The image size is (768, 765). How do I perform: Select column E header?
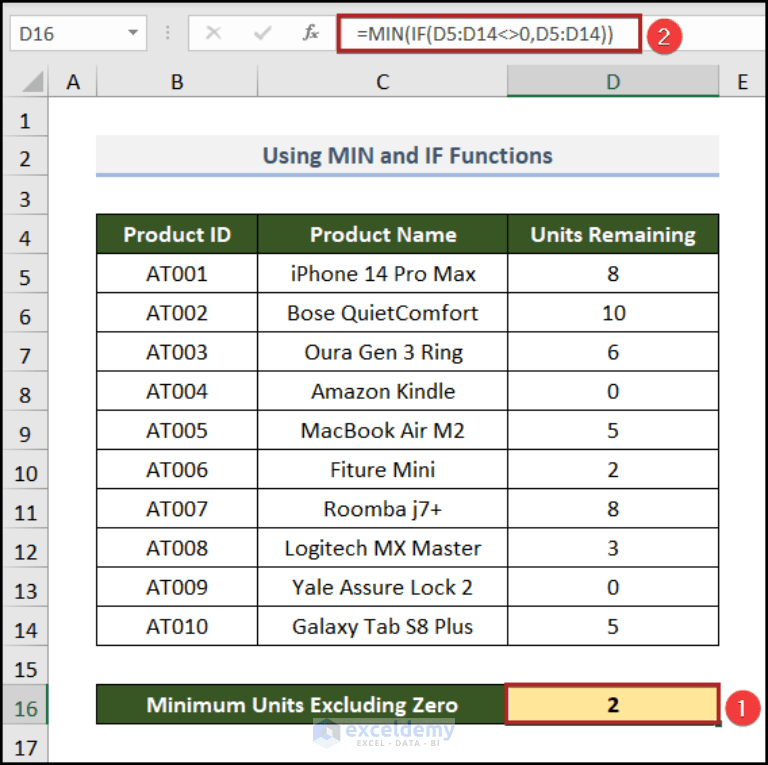pos(742,82)
